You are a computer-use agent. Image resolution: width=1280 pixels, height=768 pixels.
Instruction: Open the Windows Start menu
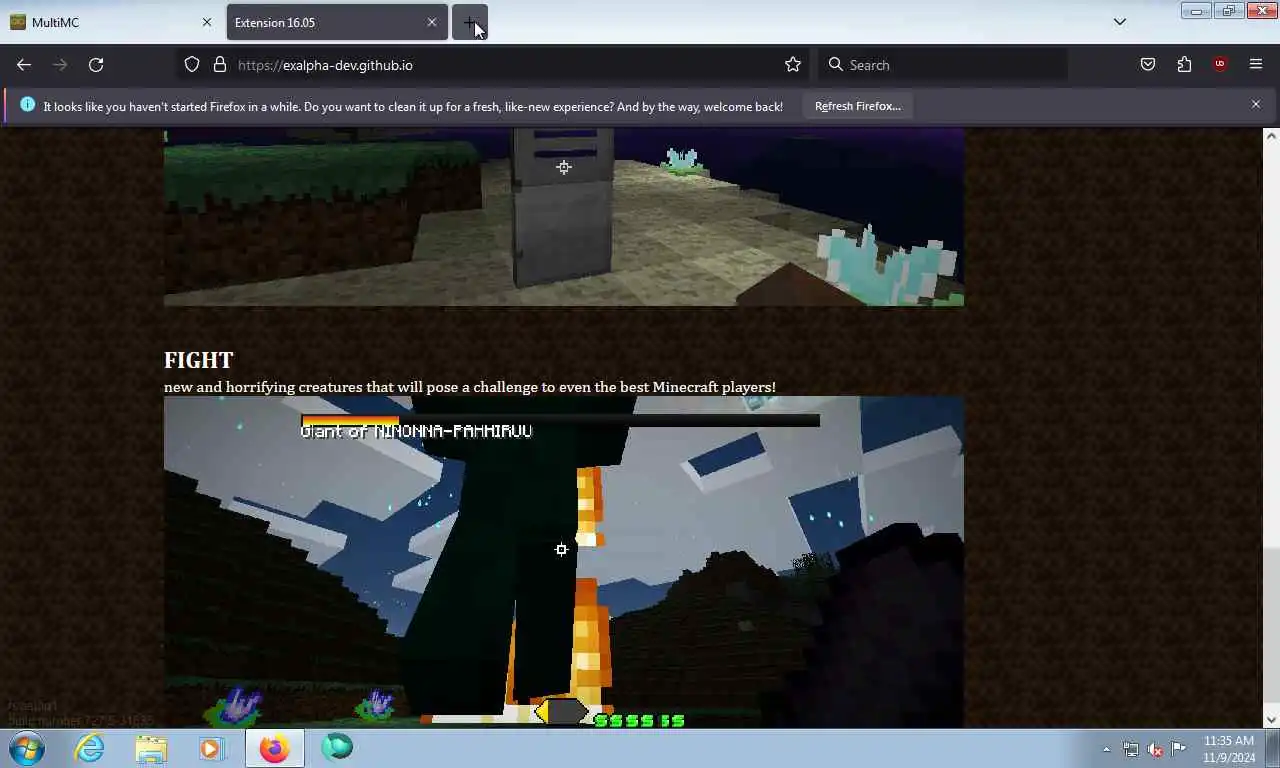(27, 748)
